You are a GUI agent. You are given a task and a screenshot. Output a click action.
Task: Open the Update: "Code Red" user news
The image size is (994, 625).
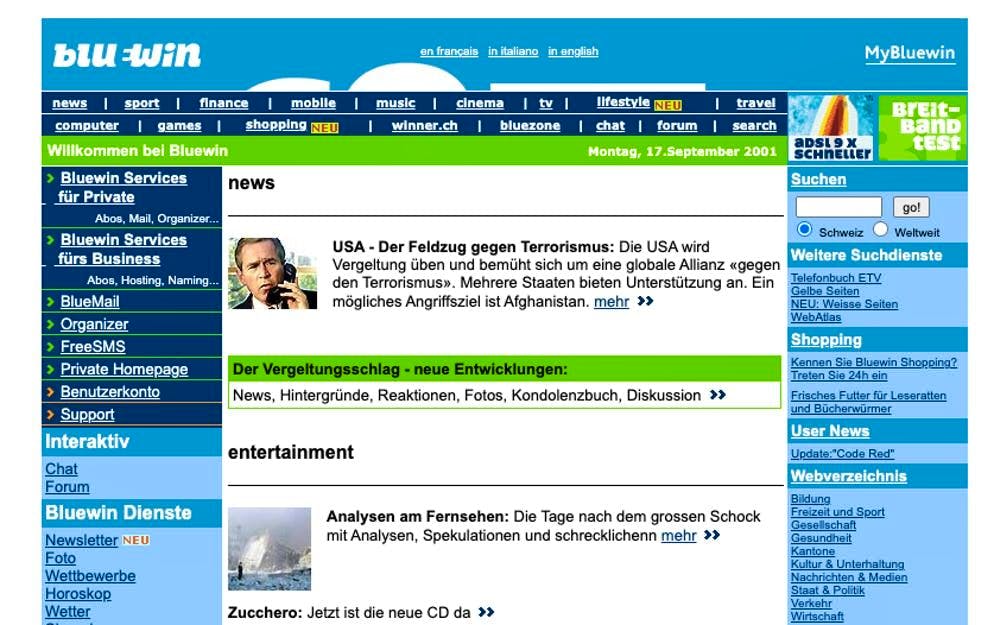(x=842, y=454)
